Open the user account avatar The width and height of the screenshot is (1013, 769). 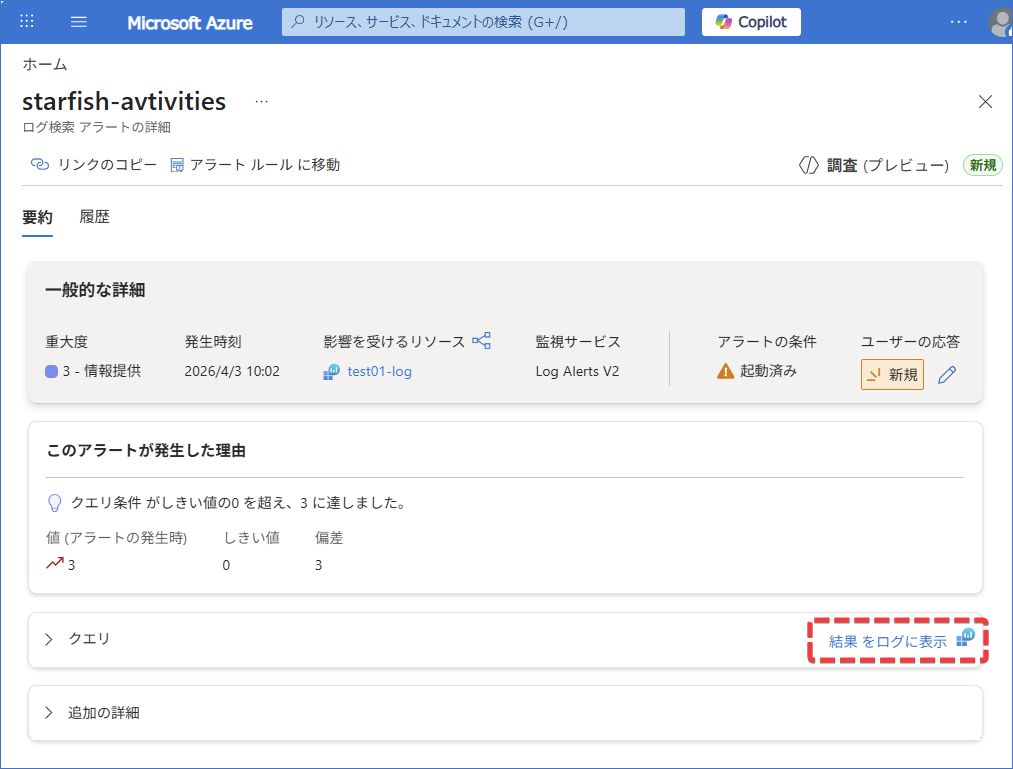point(999,22)
